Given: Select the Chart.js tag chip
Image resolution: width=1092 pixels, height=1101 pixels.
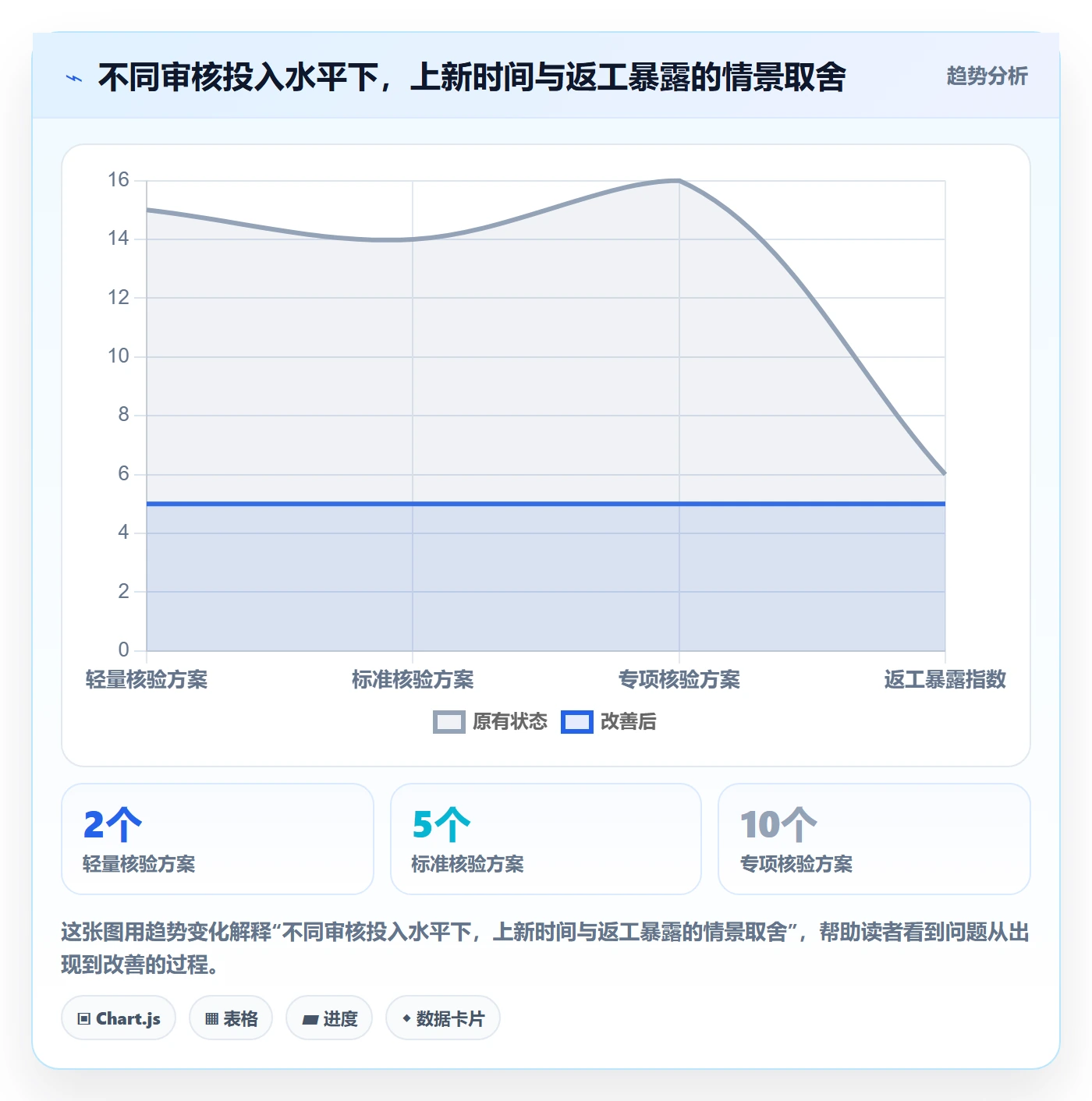Looking at the screenshot, I should (119, 1018).
